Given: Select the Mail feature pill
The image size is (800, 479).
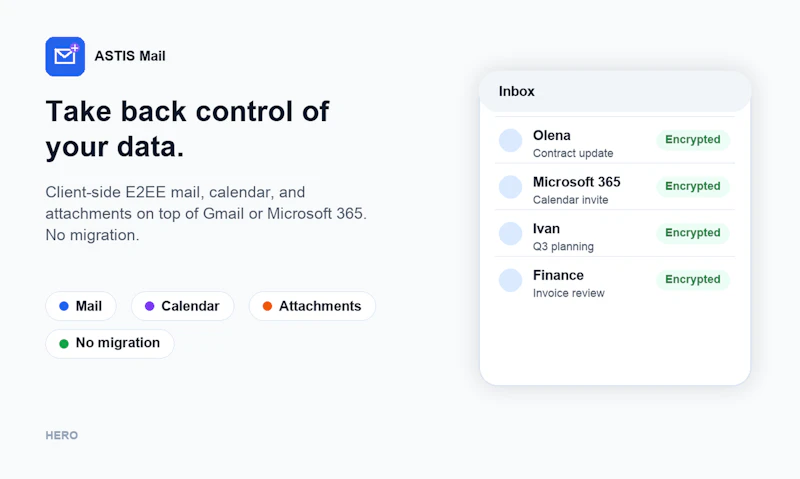Looking at the screenshot, I should (x=81, y=306).
